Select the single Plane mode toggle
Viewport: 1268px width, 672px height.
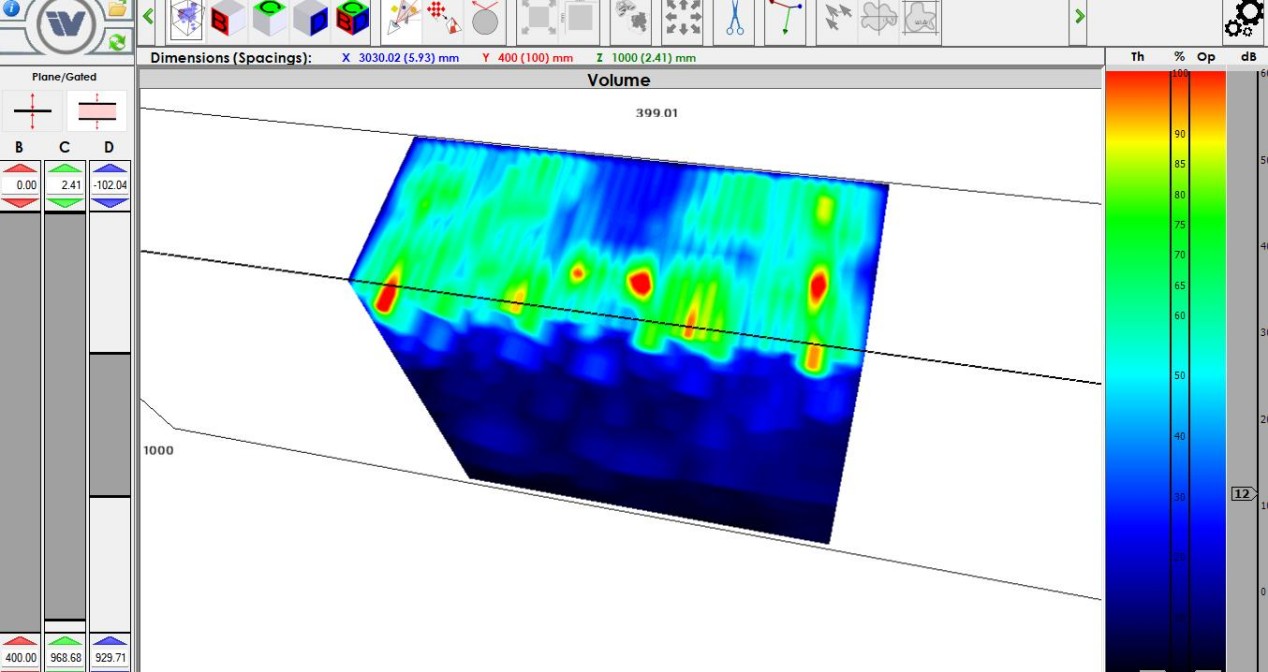pos(33,110)
